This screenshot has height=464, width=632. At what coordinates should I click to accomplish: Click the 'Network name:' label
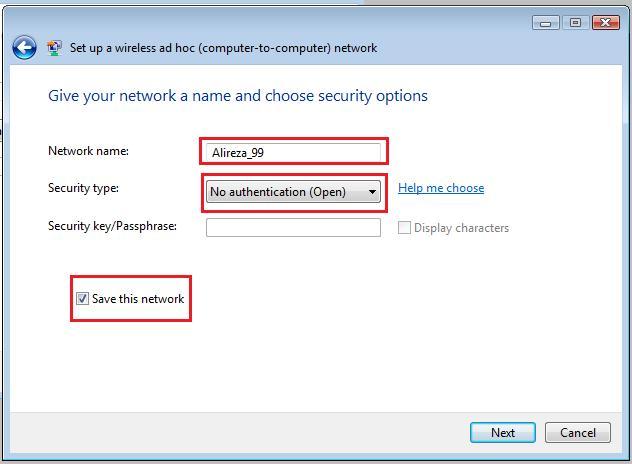coord(88,151)
